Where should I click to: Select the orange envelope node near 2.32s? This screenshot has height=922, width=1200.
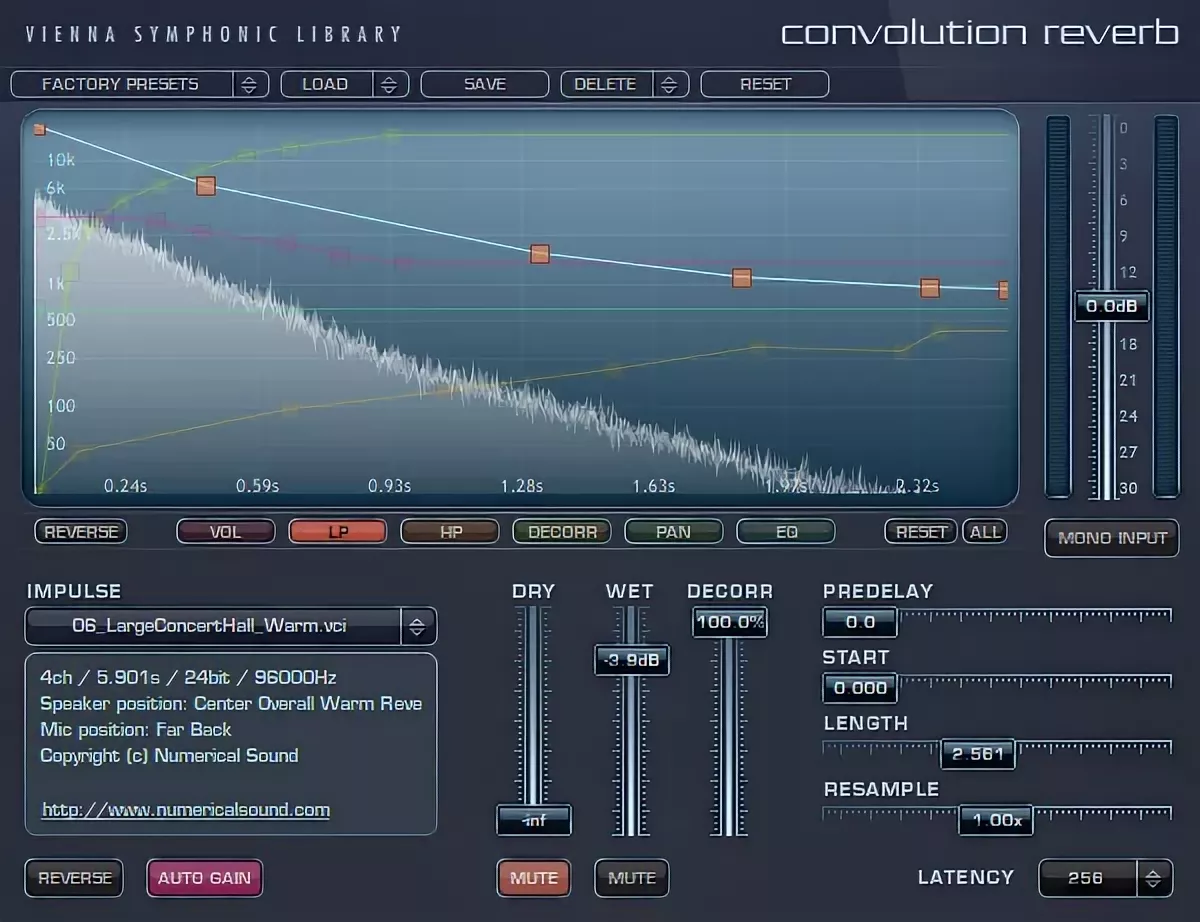(x=930, y=288)
